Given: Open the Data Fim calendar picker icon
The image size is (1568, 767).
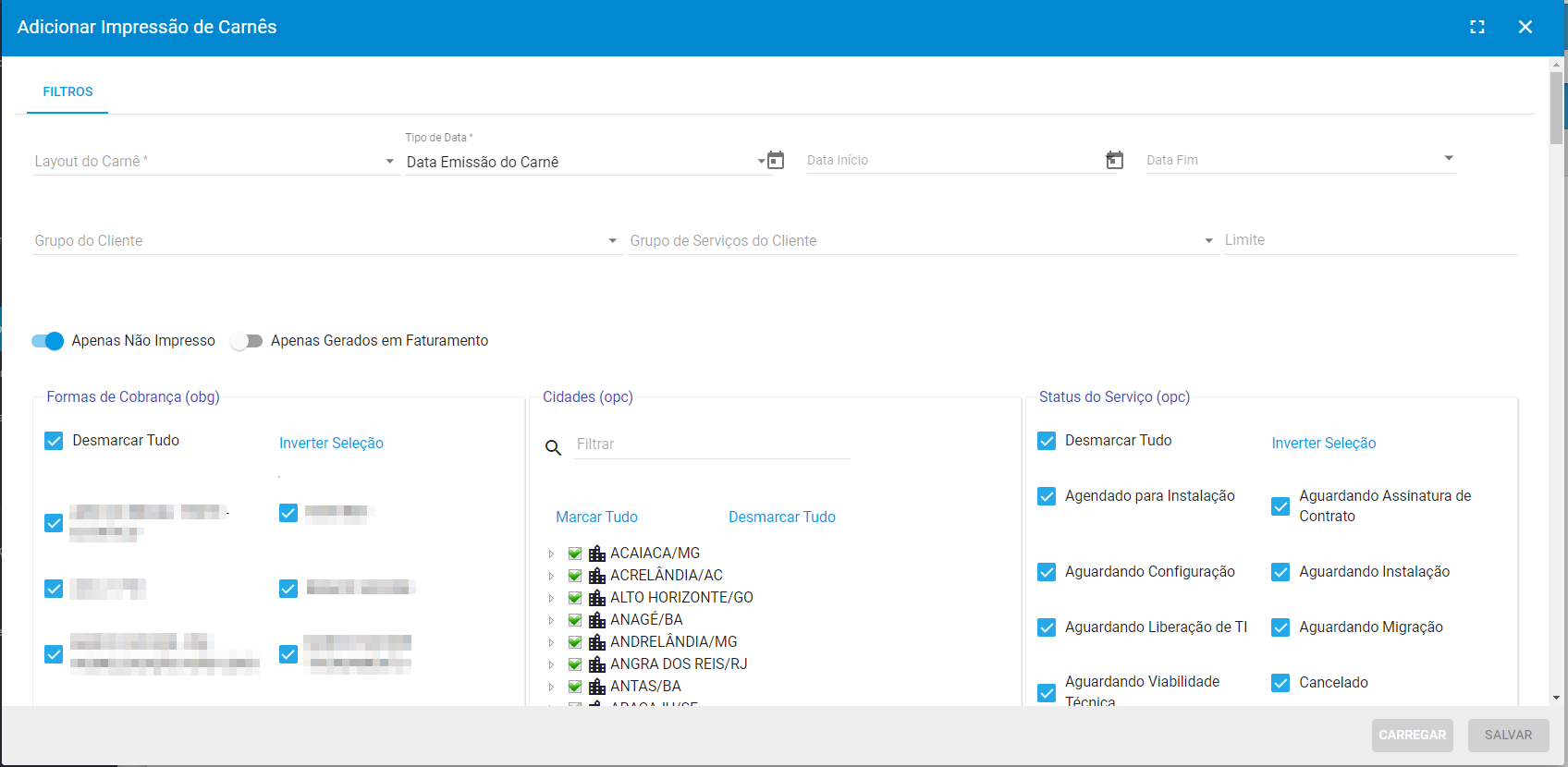Looking at the screenshot, I should (x=1115, y=160).
